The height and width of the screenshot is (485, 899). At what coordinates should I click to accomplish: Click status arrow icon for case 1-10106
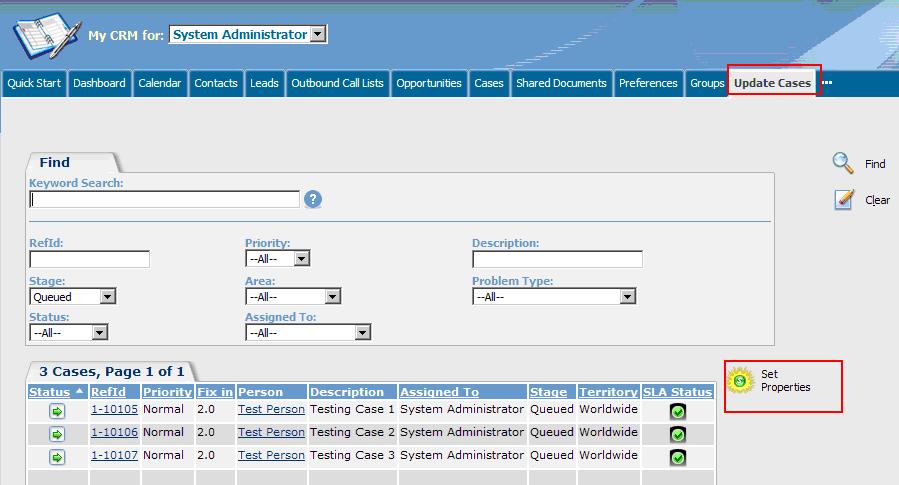pyautogui.click(x=57, y=434)
